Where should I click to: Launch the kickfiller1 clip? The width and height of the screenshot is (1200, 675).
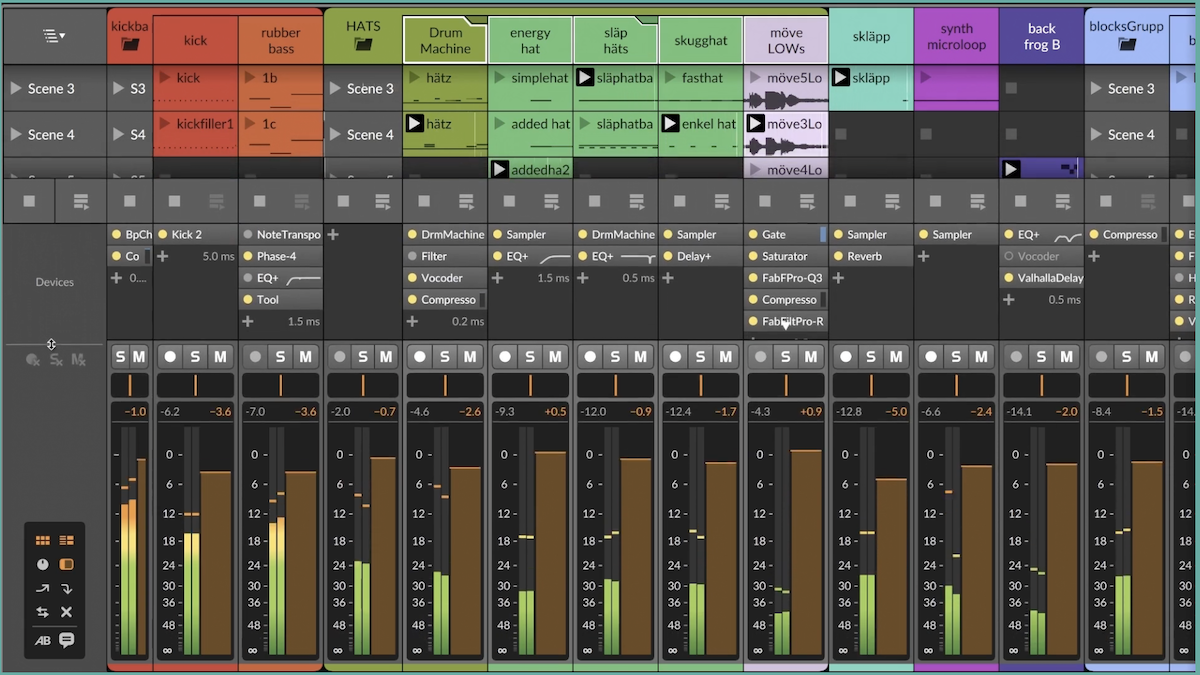(x=165, y=124)
